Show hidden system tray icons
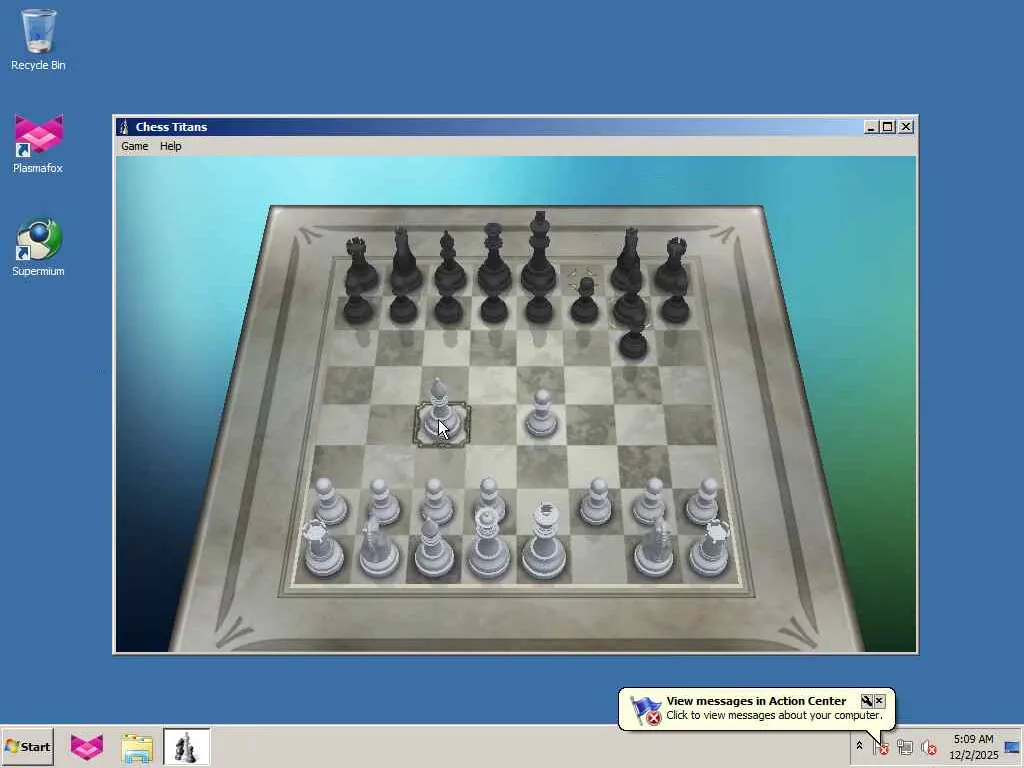The height and width of the screenshot is (768, 1024). click(859, 746)
